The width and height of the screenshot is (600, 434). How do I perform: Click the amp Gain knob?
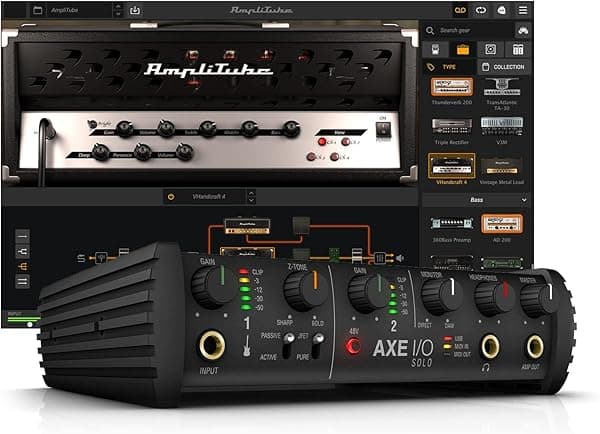tap(124, 129)
